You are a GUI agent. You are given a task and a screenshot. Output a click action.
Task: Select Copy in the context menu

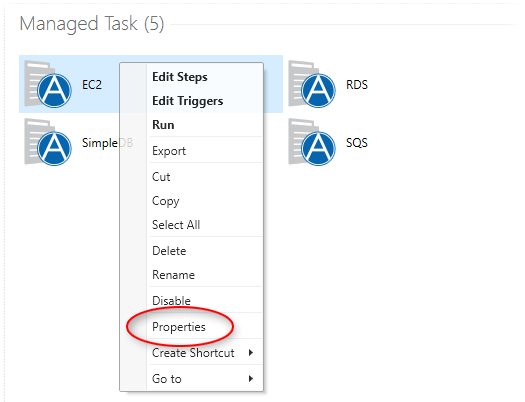tap(166, 201)
